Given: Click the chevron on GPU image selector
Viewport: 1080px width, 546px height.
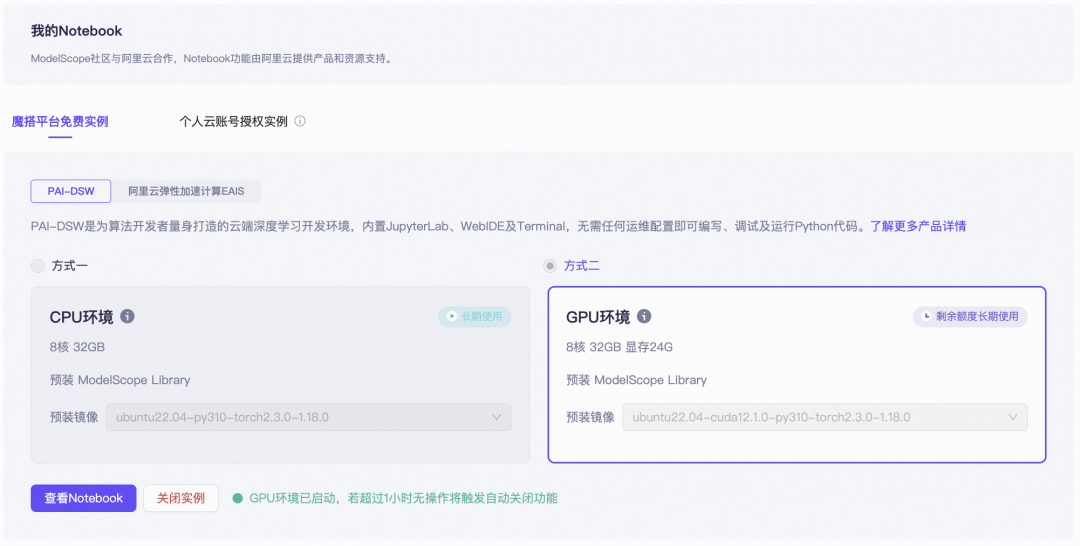Looking at the screenshot, I should pos(1012,417).
